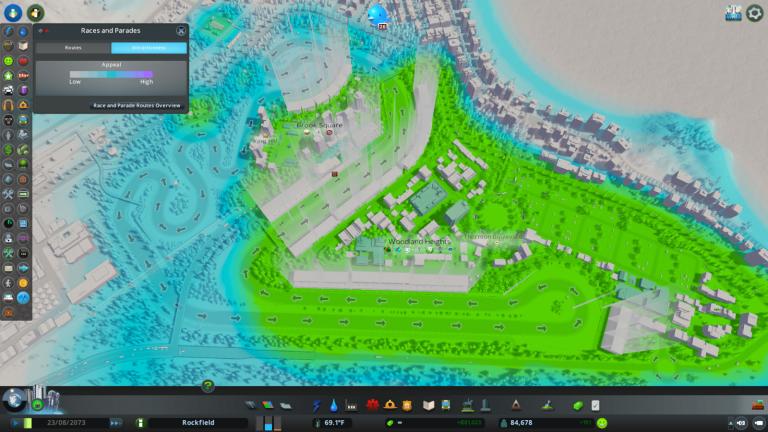The width and height of the screenshot is (768, 432).
Task: Open the help question mark advisor
Action: pyautogui.click(x=208, y=386)
